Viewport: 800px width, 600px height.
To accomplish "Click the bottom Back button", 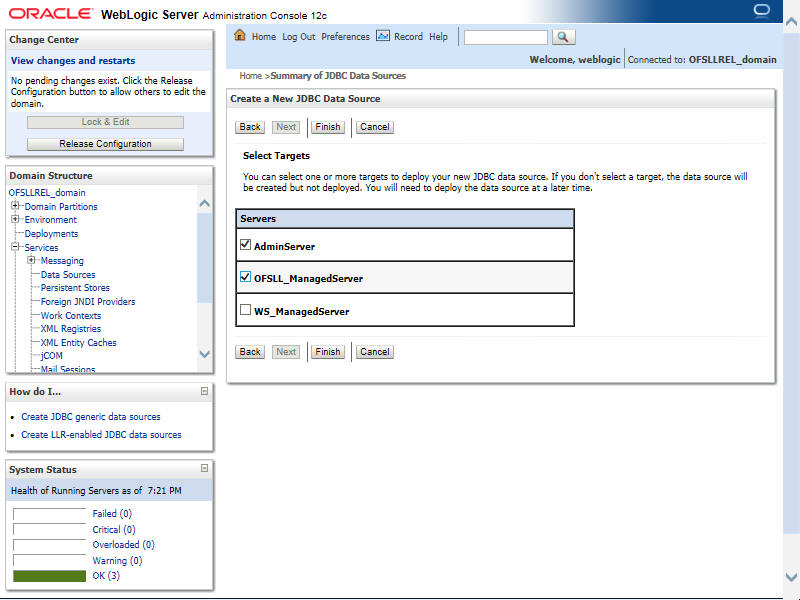I will tap(250, 352).
